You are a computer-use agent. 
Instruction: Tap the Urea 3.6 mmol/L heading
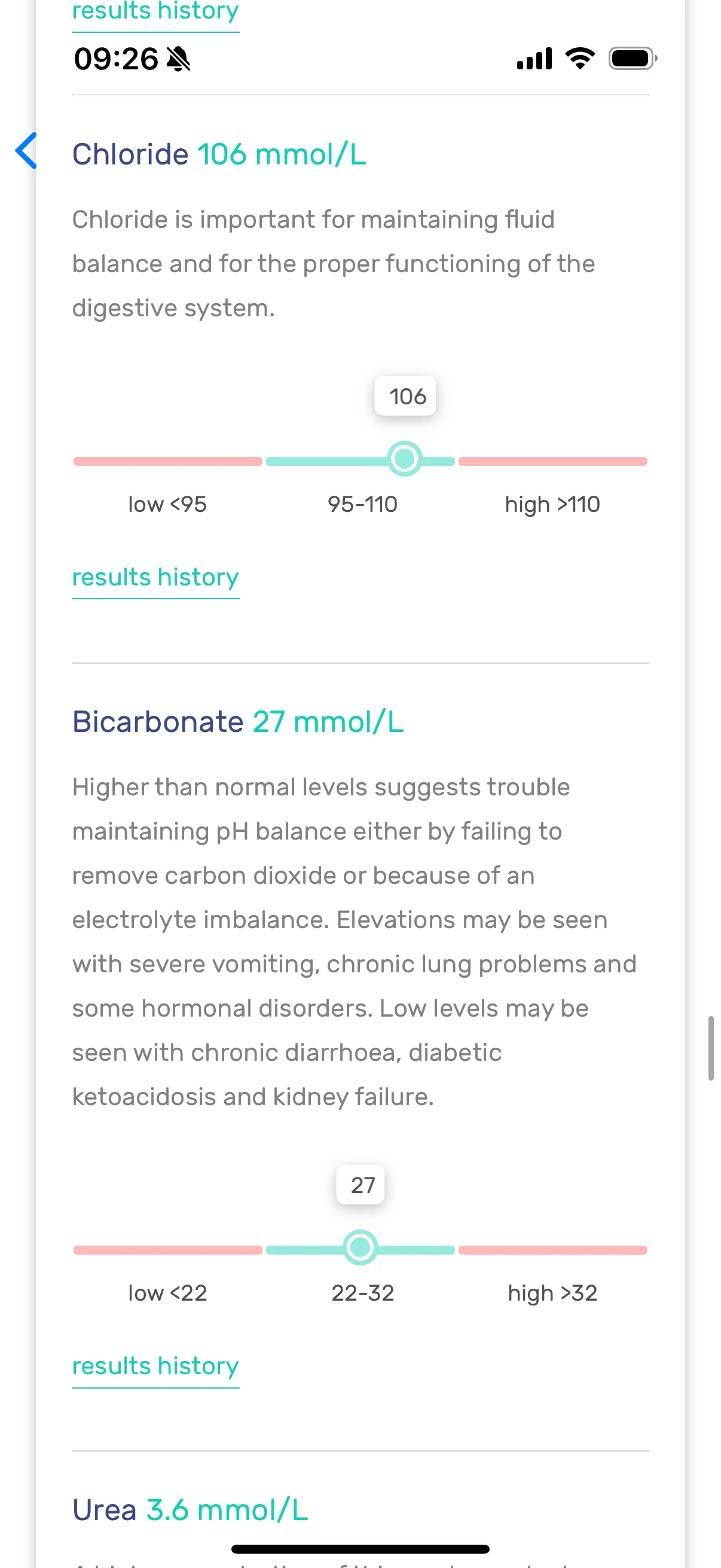tap(190, 1510)
